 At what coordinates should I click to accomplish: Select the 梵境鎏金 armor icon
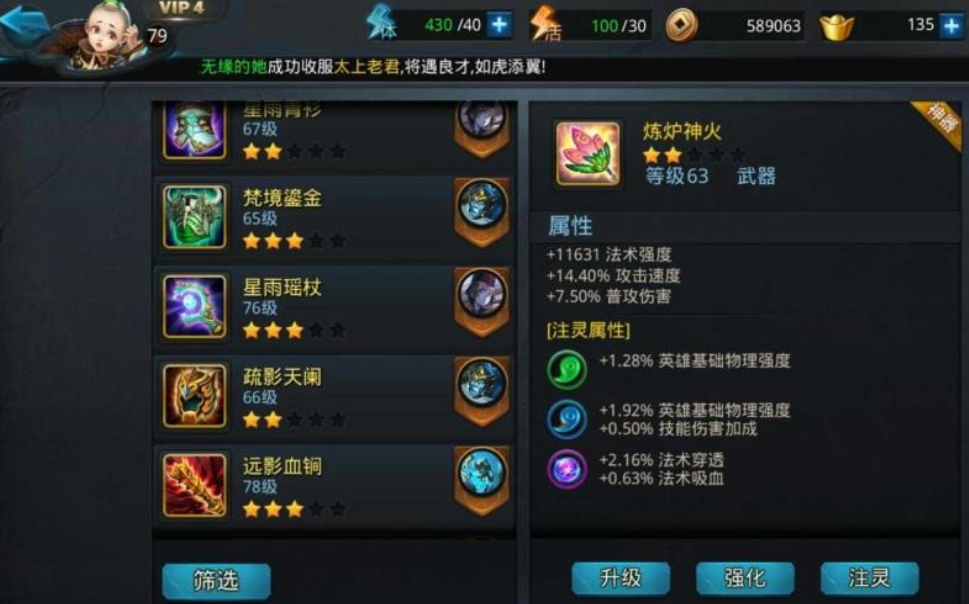coord(195,216)
